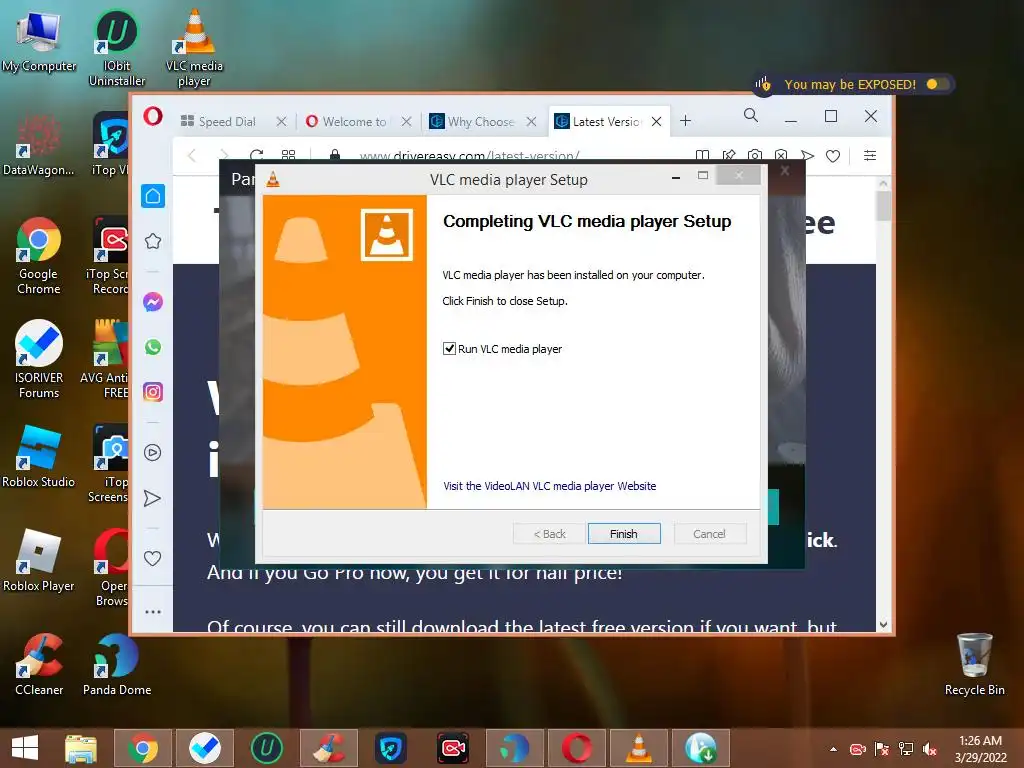Click Opera icon in taskbar

tap(577, 748)
